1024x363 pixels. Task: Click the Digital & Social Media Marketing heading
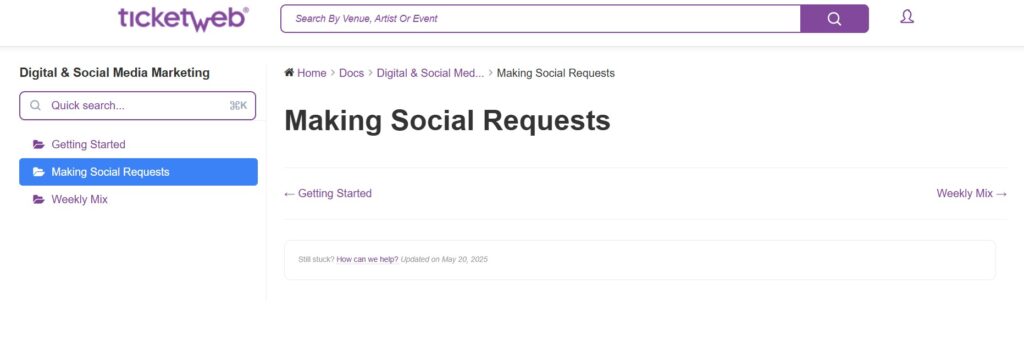115,72
